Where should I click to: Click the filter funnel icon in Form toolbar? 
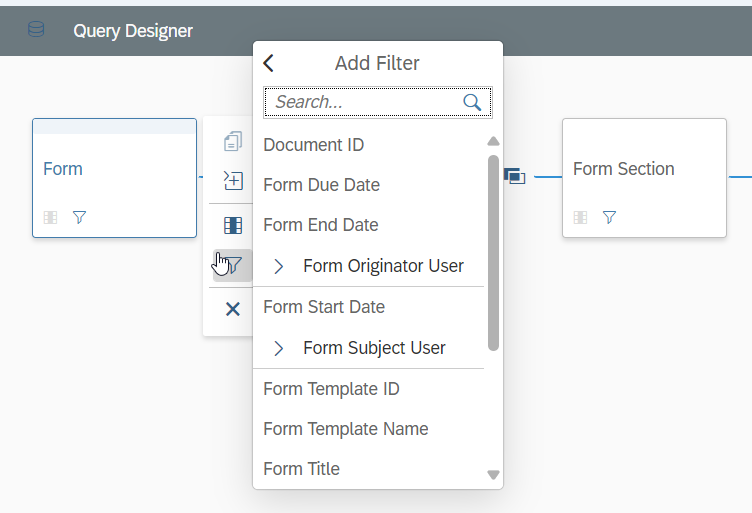pos(233,265)
